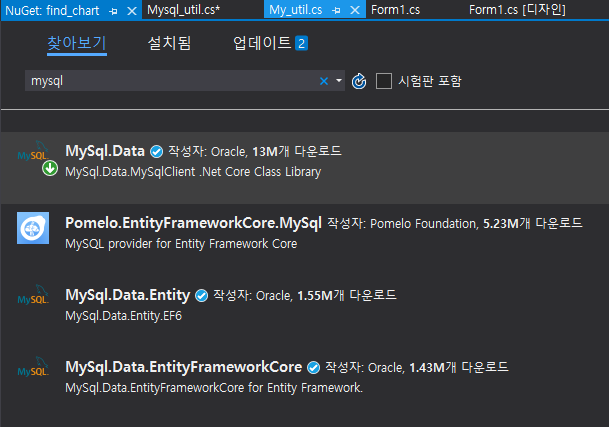Screen dimensions: 609x427
Task: Switch to the Mysql_util.cs* tab
Action: (184, 10)
